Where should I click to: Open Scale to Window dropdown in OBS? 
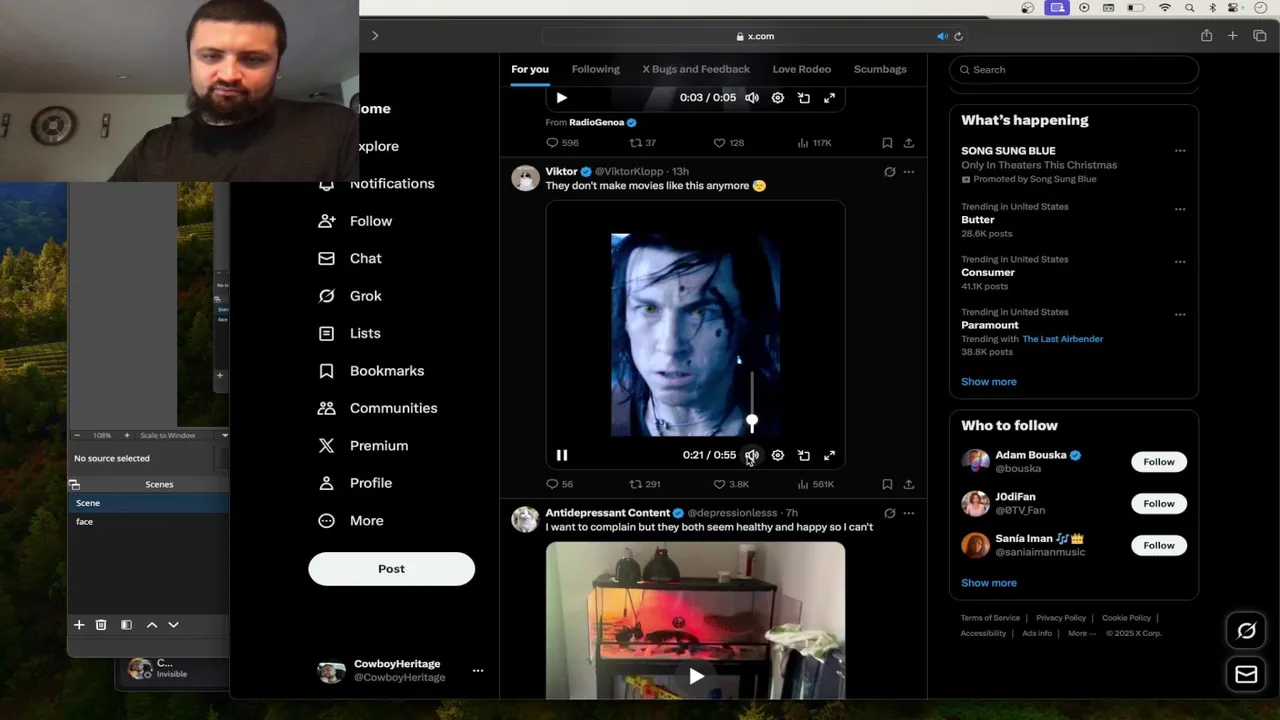(184, 435)
